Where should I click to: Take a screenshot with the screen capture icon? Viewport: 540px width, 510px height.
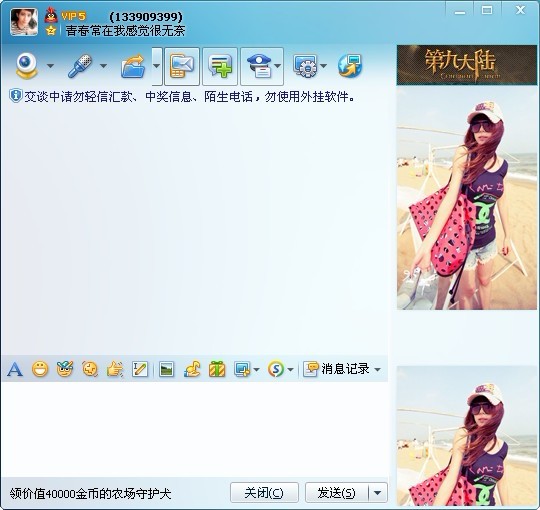pyautogui.click(x=242, y=369)
